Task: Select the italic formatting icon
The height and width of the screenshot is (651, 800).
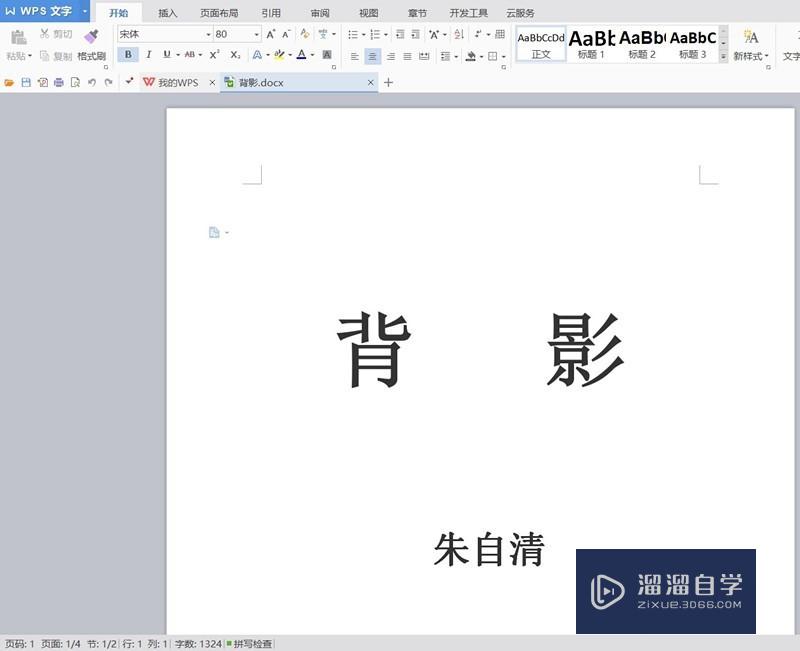Action: tap(148, 55)
